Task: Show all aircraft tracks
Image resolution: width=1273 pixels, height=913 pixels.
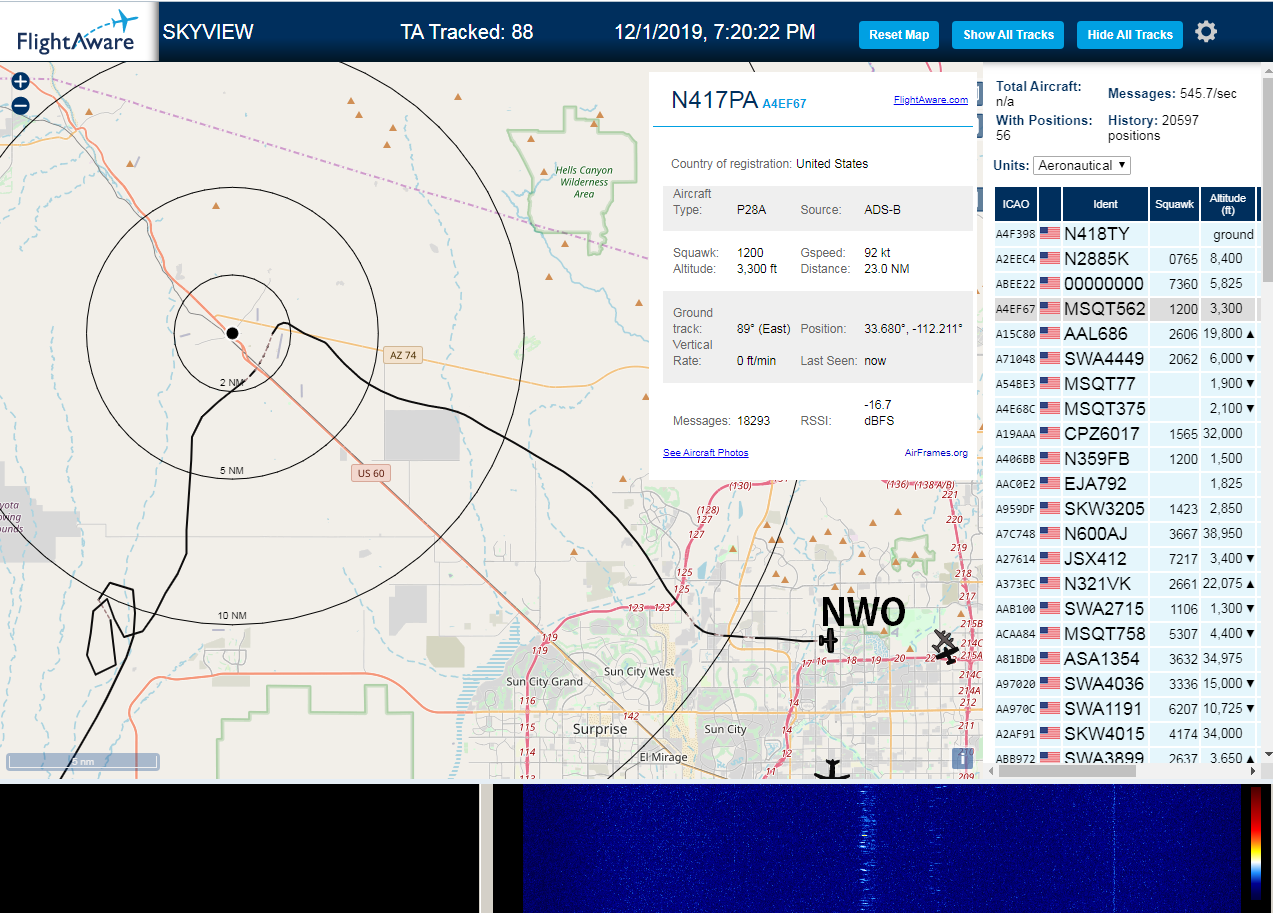Action: (1008, 34)
